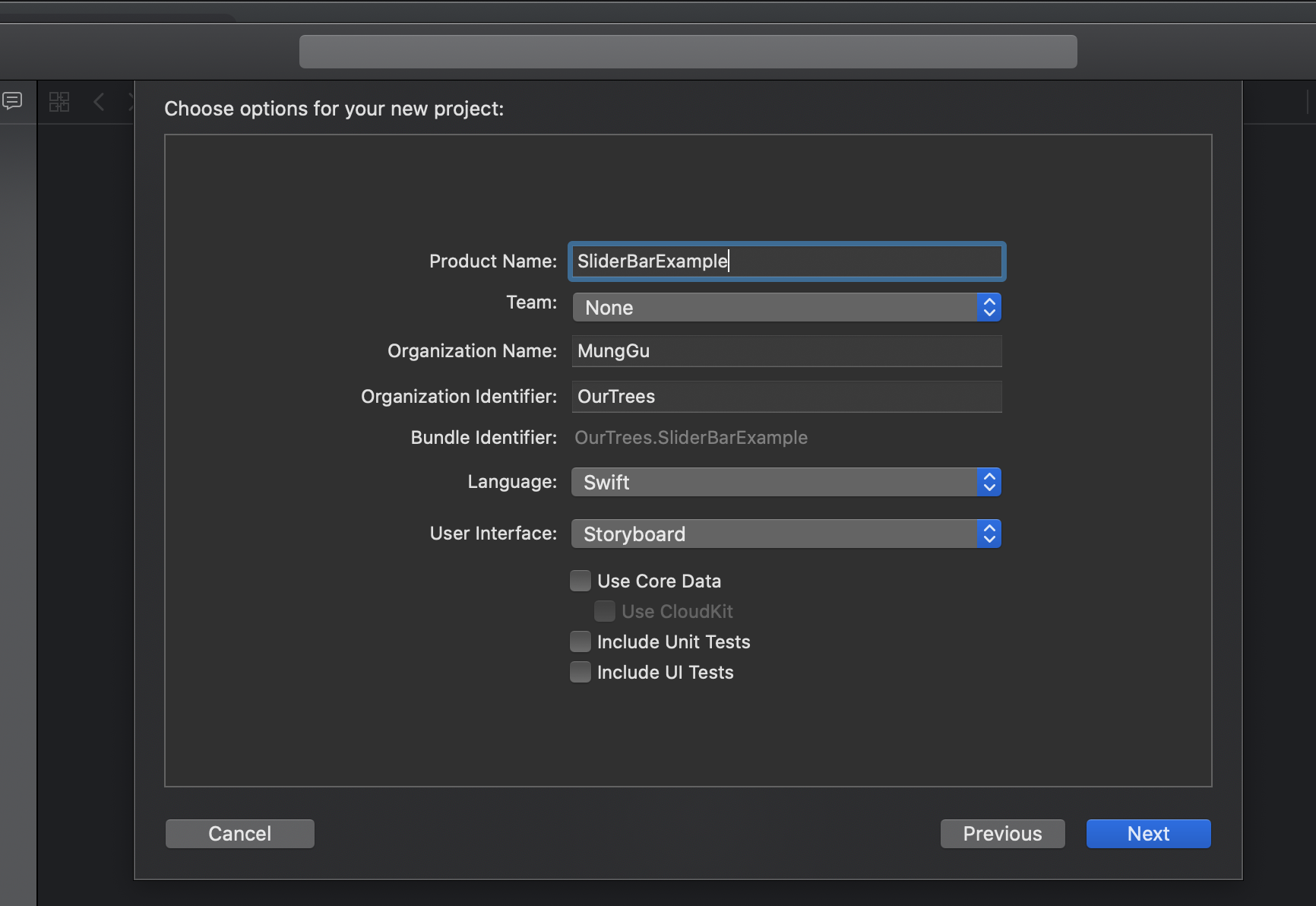Viewport: 1316px width, 906px height.
Task: Click the blue Next button
Action: (1148, 834)
